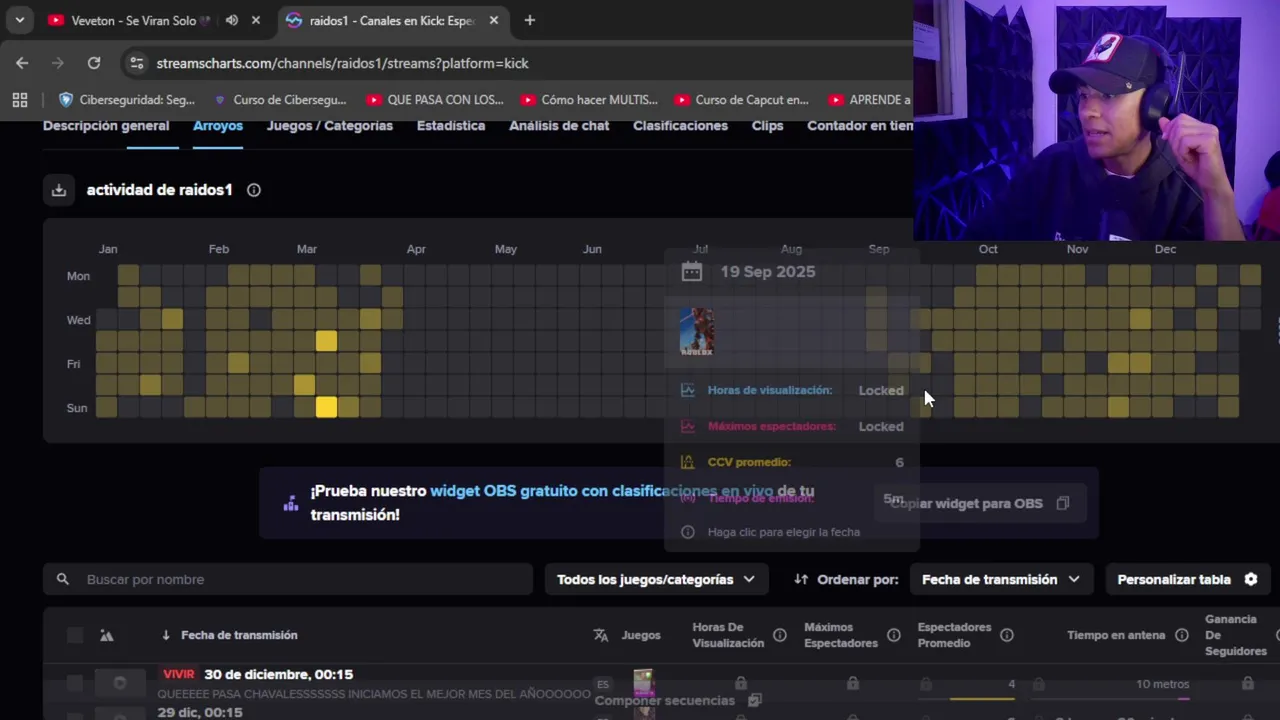The height and width of the screenshot is (720, 1280).
Task: Click the search magnifier icon
Action: tap(63, 579)
